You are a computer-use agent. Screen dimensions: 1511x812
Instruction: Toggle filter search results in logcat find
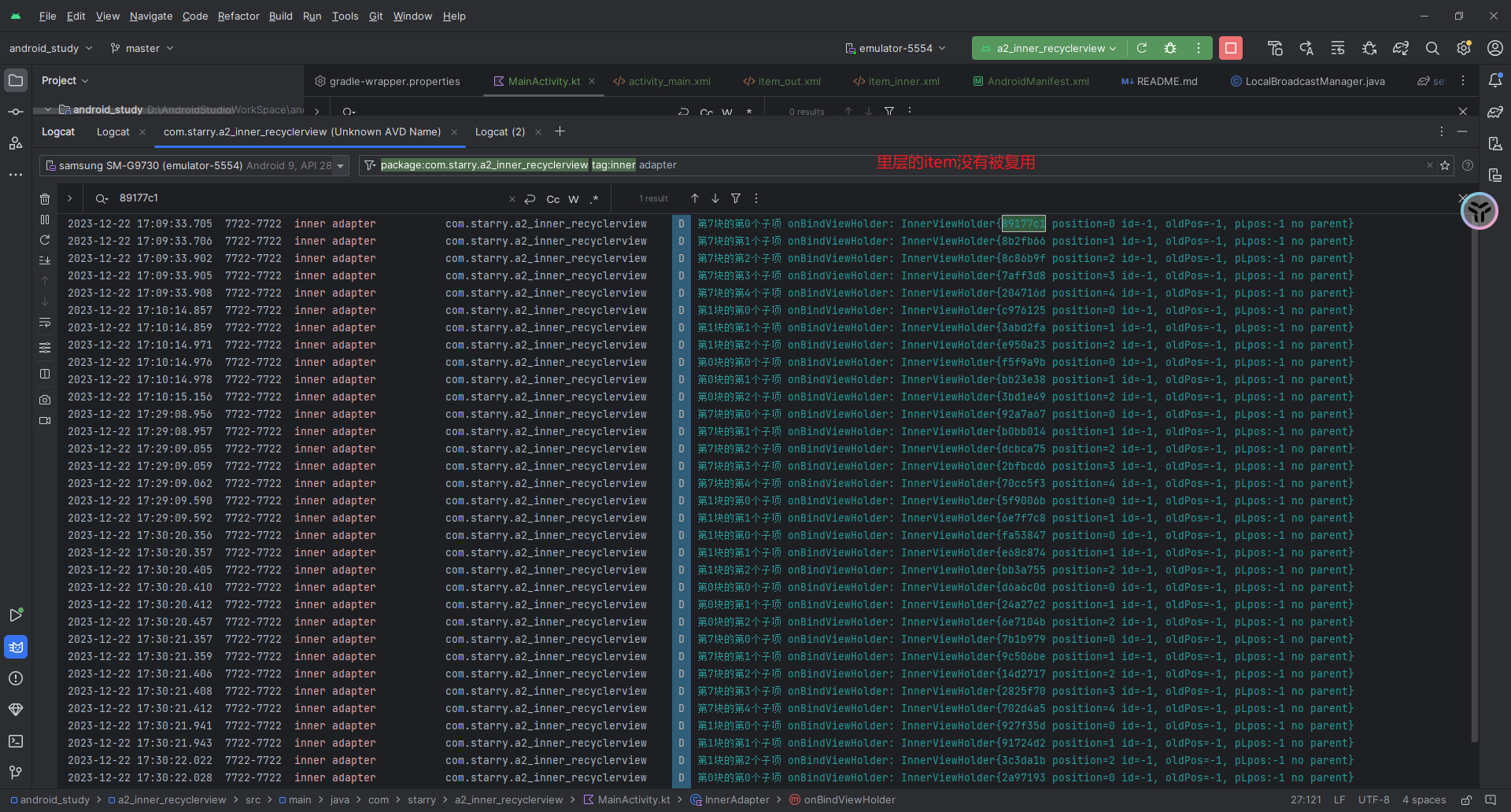point(736,198)
